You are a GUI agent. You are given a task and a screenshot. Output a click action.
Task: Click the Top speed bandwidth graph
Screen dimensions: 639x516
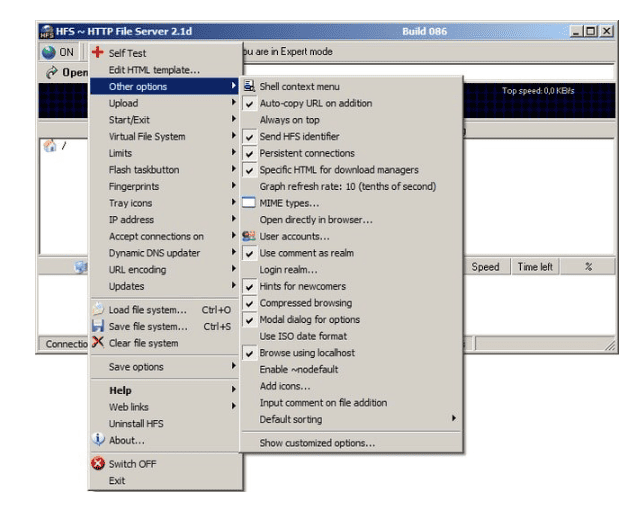(539, 100)
